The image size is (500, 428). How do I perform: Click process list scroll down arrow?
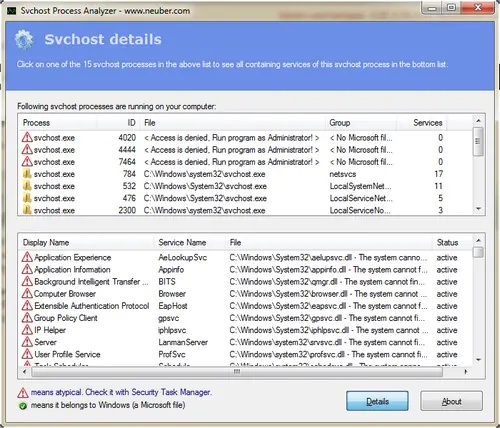478,209
